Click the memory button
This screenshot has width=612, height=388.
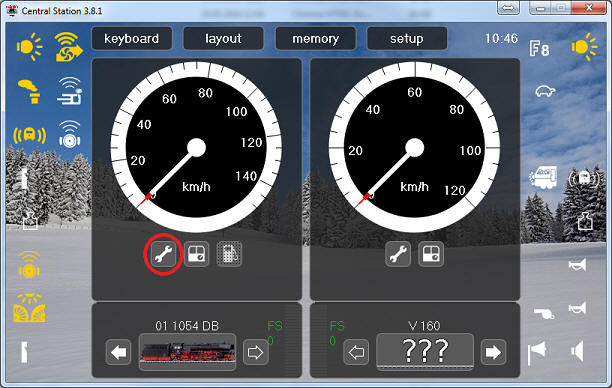[315, 39]
